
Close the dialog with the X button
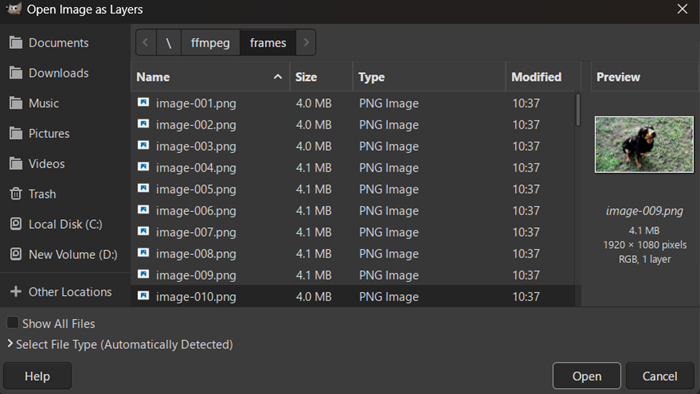pyautogui.click(x=682, y=9)
